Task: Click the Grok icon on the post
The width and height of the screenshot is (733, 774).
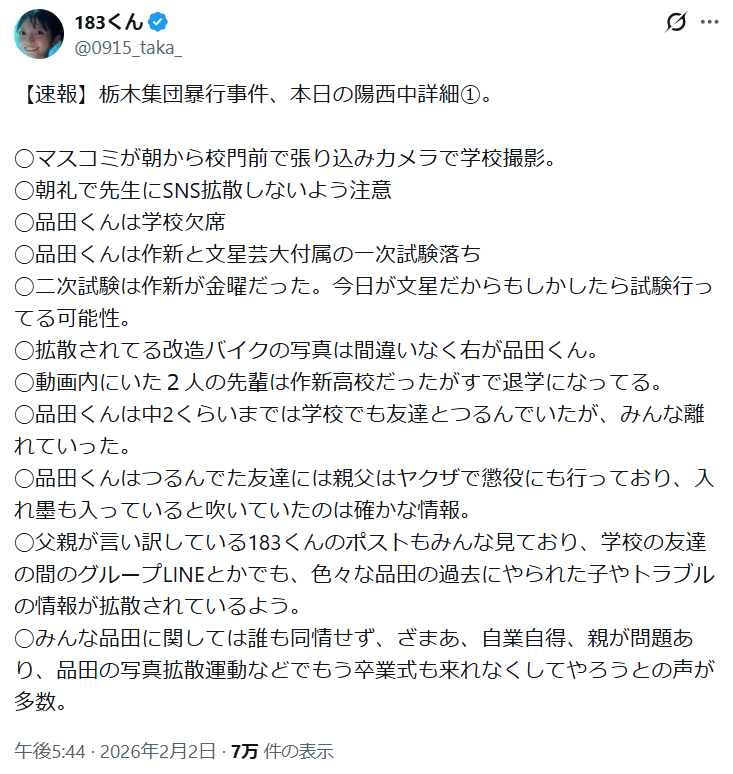Action: [x=674, y=23]
